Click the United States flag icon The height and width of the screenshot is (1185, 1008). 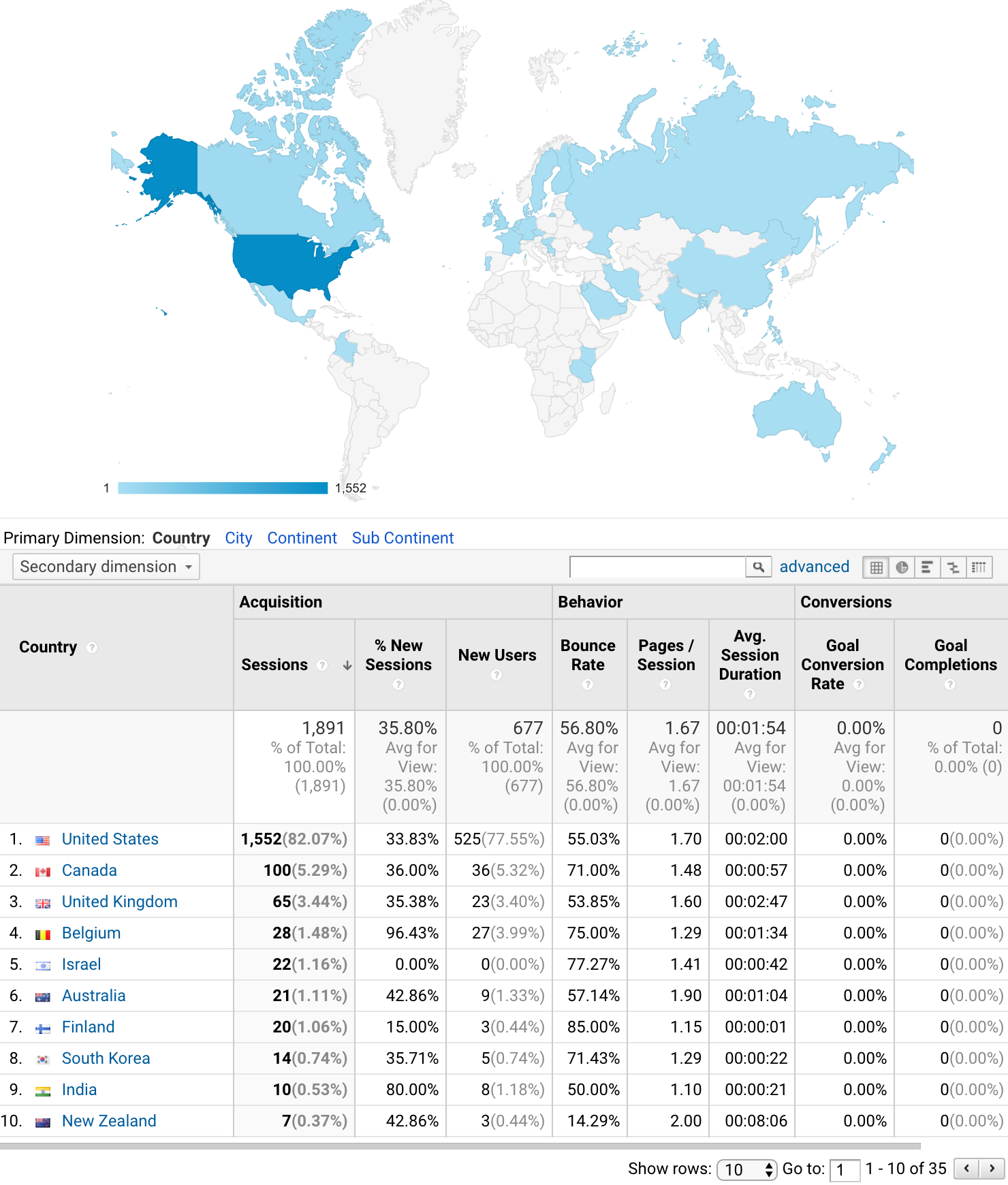(43, 840)
